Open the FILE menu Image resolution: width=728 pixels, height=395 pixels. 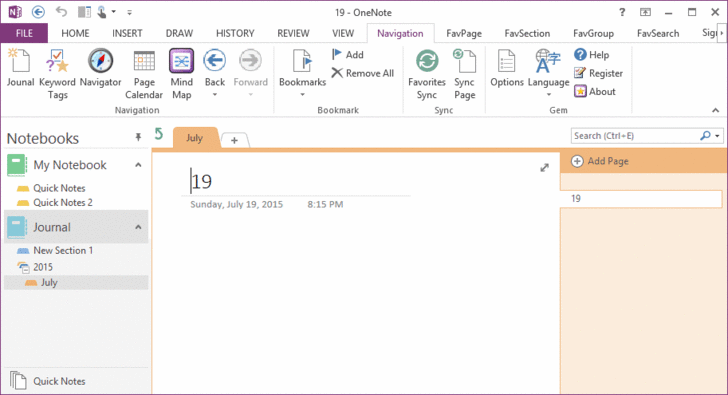point(24,33)
